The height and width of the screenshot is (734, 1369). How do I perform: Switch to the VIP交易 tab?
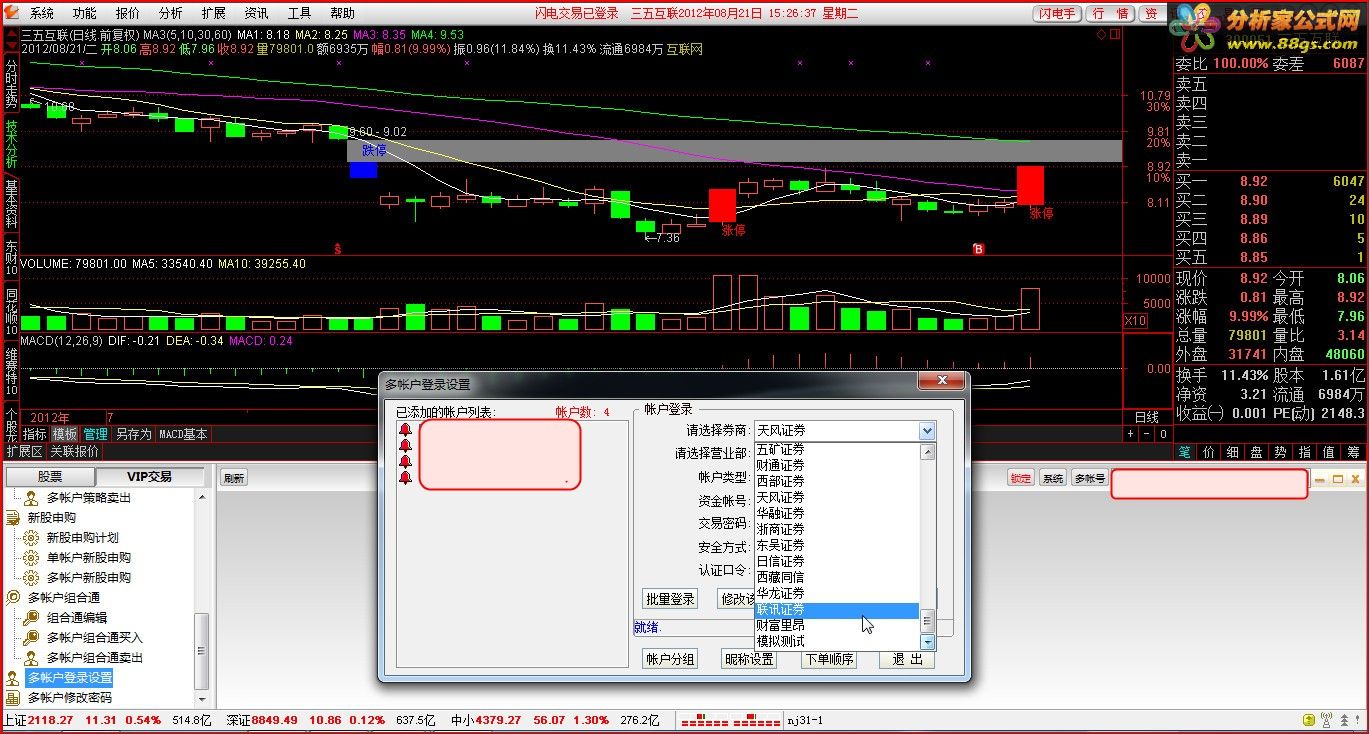(149, 477)
